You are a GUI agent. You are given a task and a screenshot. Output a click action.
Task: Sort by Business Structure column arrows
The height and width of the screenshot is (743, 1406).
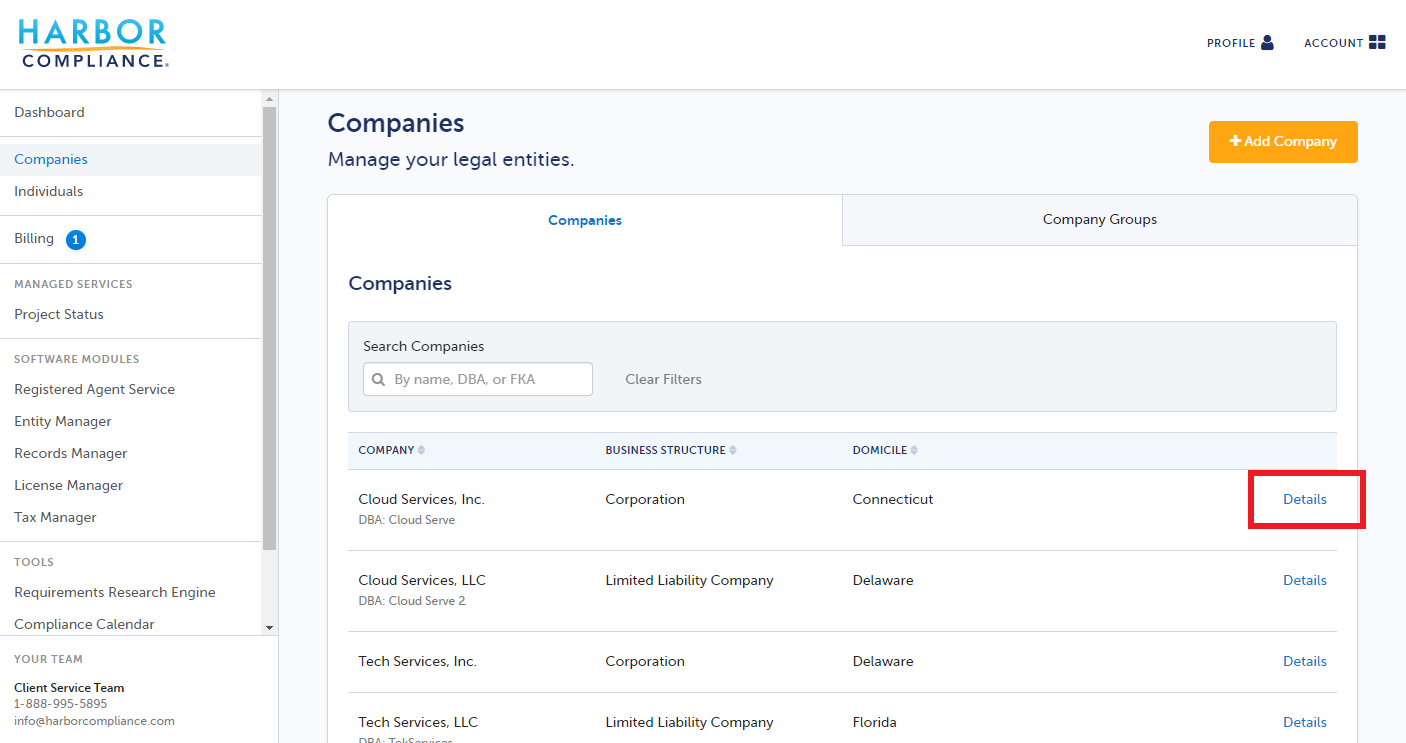point(733,450)
